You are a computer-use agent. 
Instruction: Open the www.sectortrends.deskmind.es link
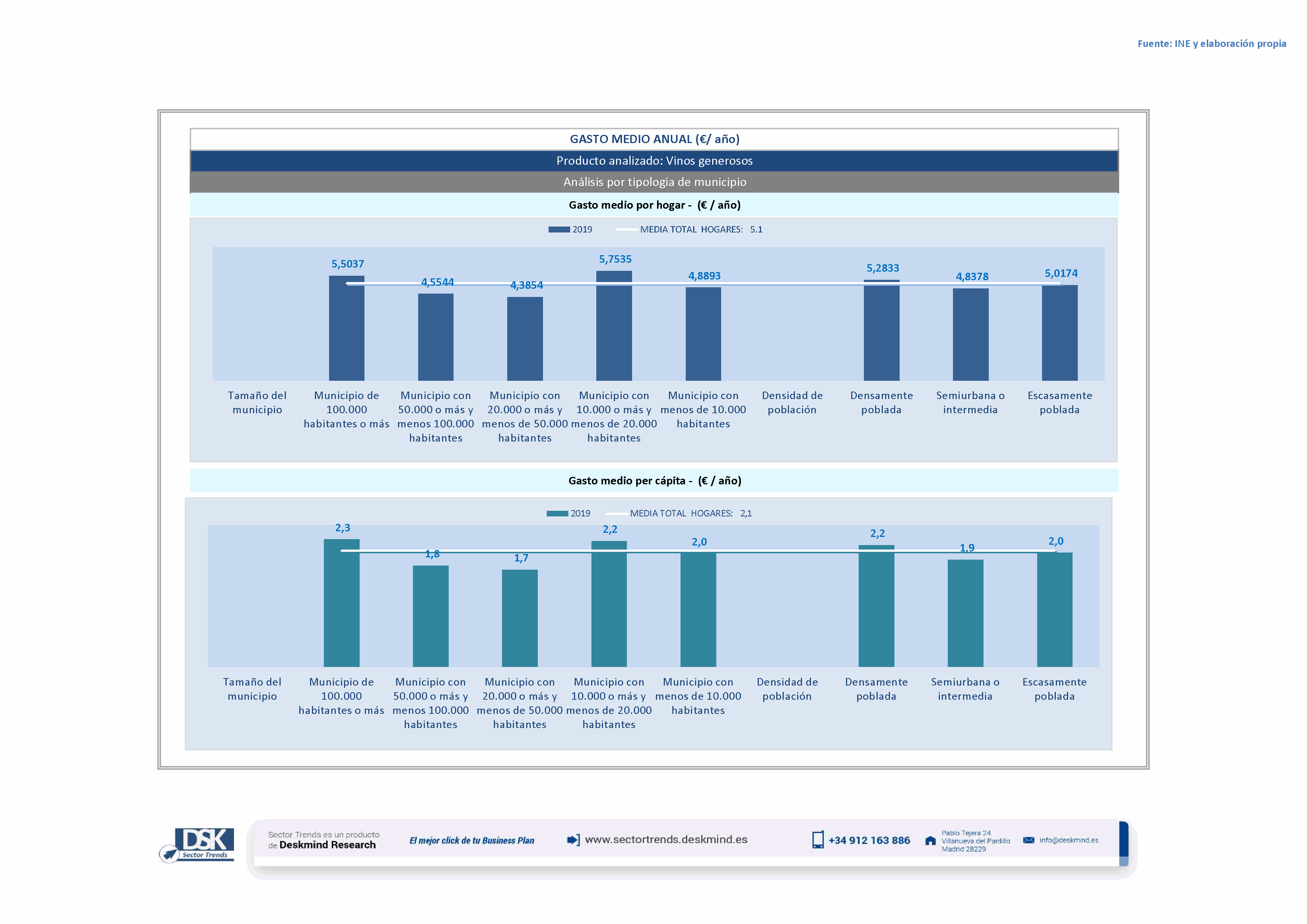coord(666,840)
